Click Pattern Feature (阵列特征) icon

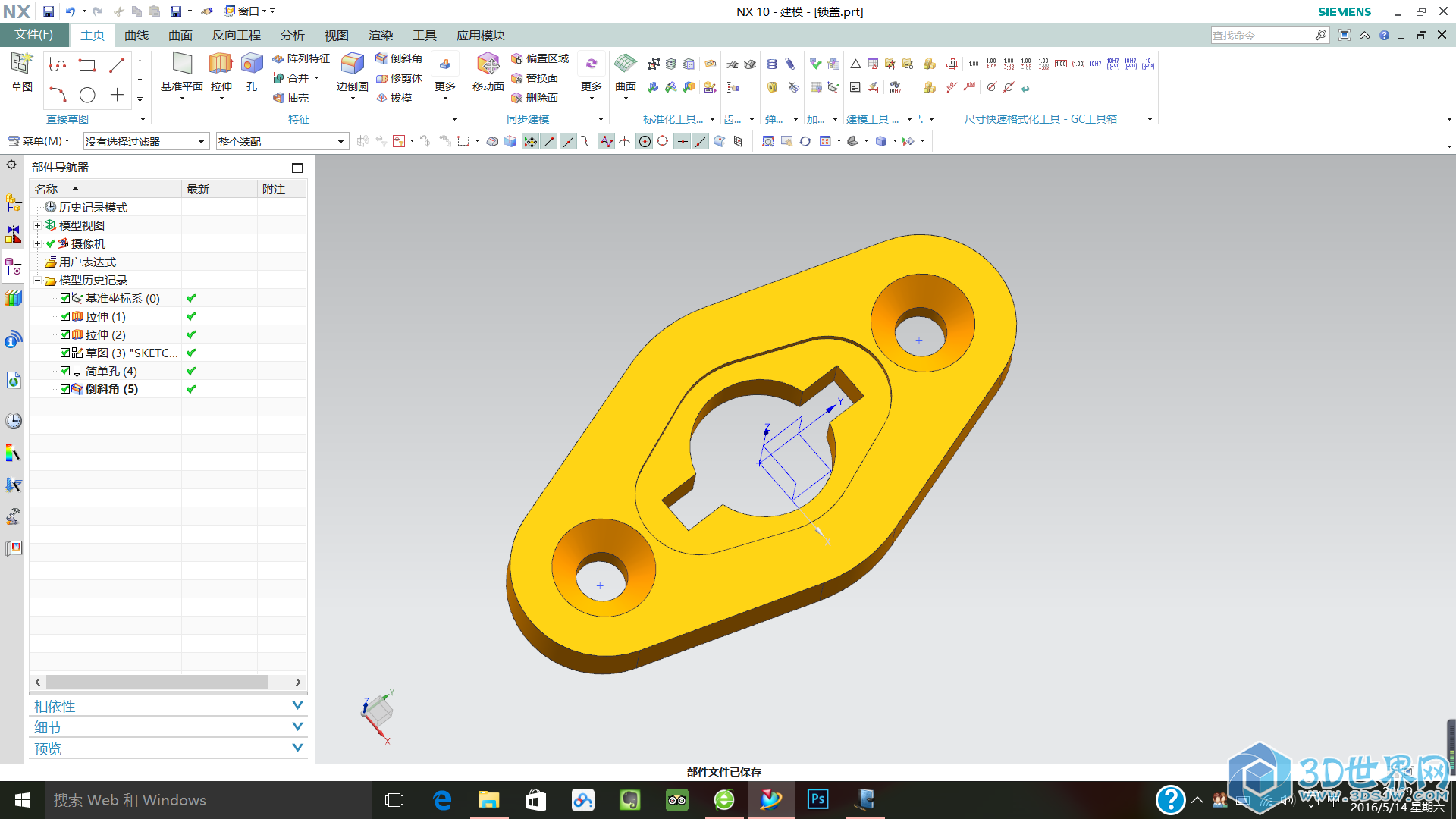click(278, 58)
